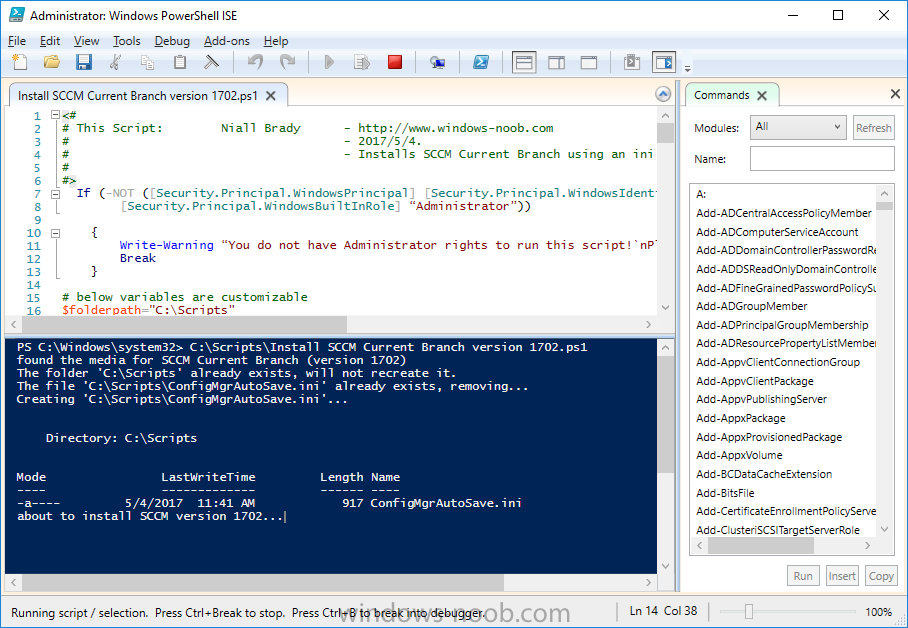The height and width of the screenshot is (628, 908).
Task: Select Add-BitsFile command
Action: click(x=725, y=492)
